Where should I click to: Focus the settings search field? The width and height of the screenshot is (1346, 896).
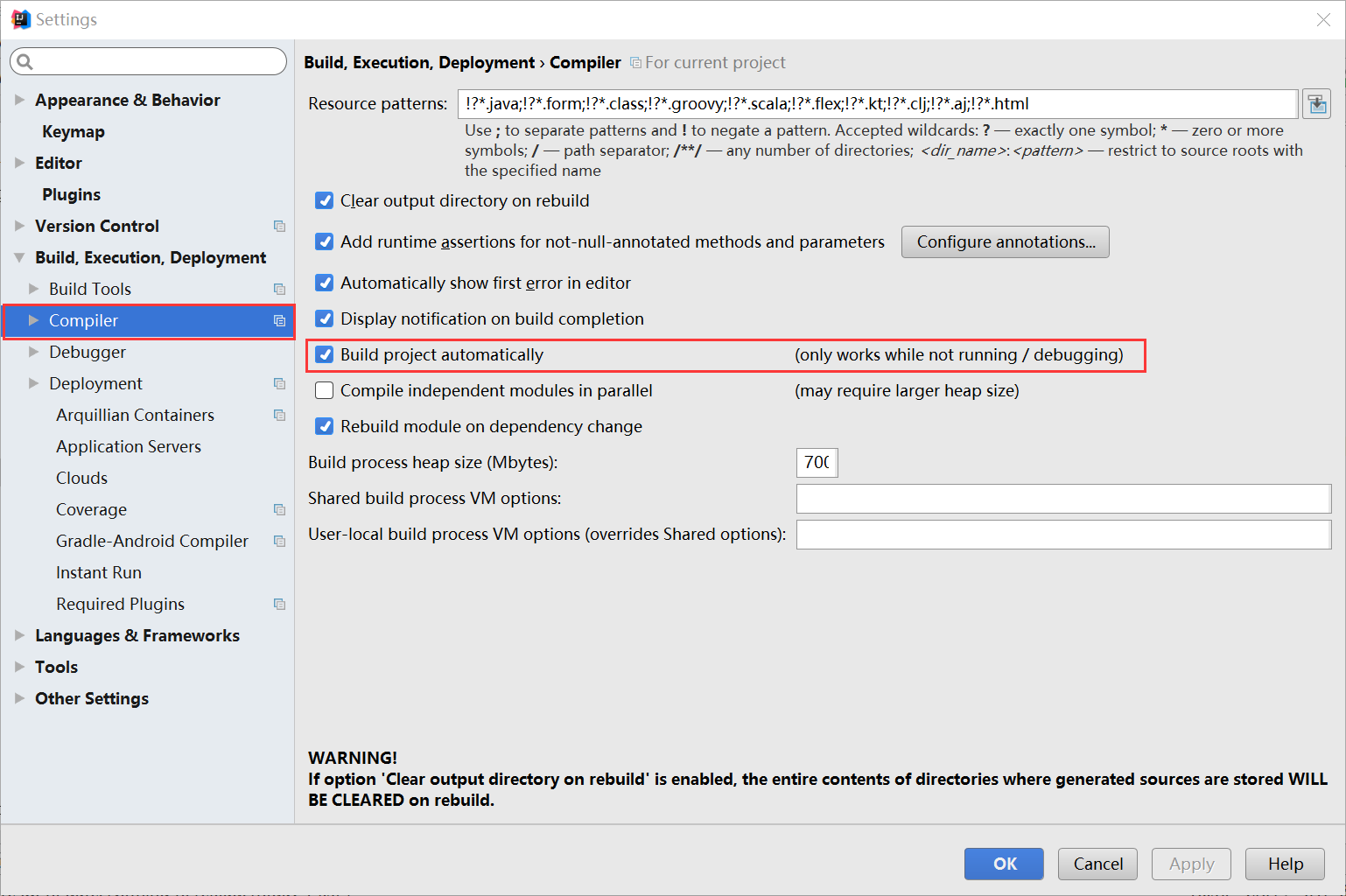tap(148, 61)
